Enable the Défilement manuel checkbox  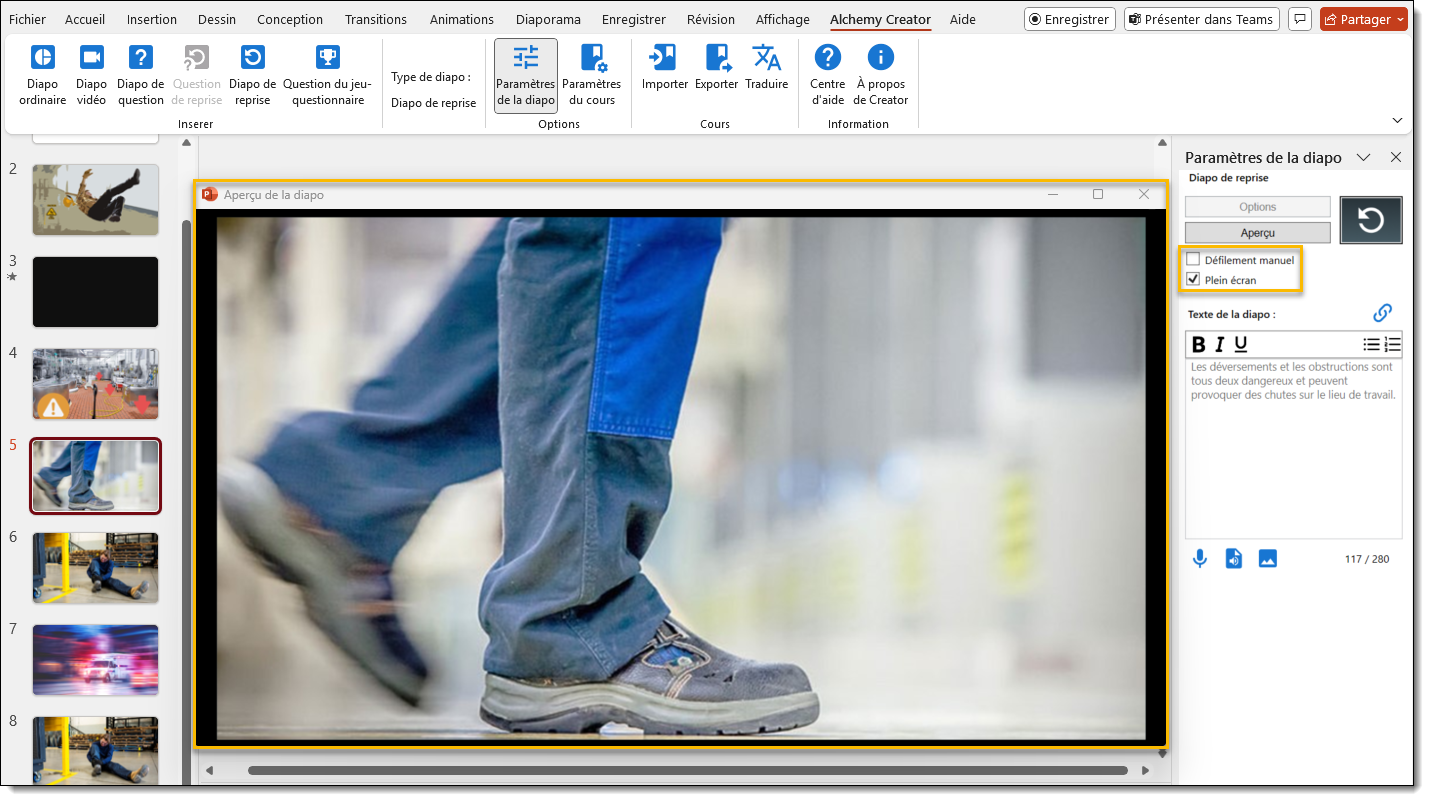(x=1193, y=260)
